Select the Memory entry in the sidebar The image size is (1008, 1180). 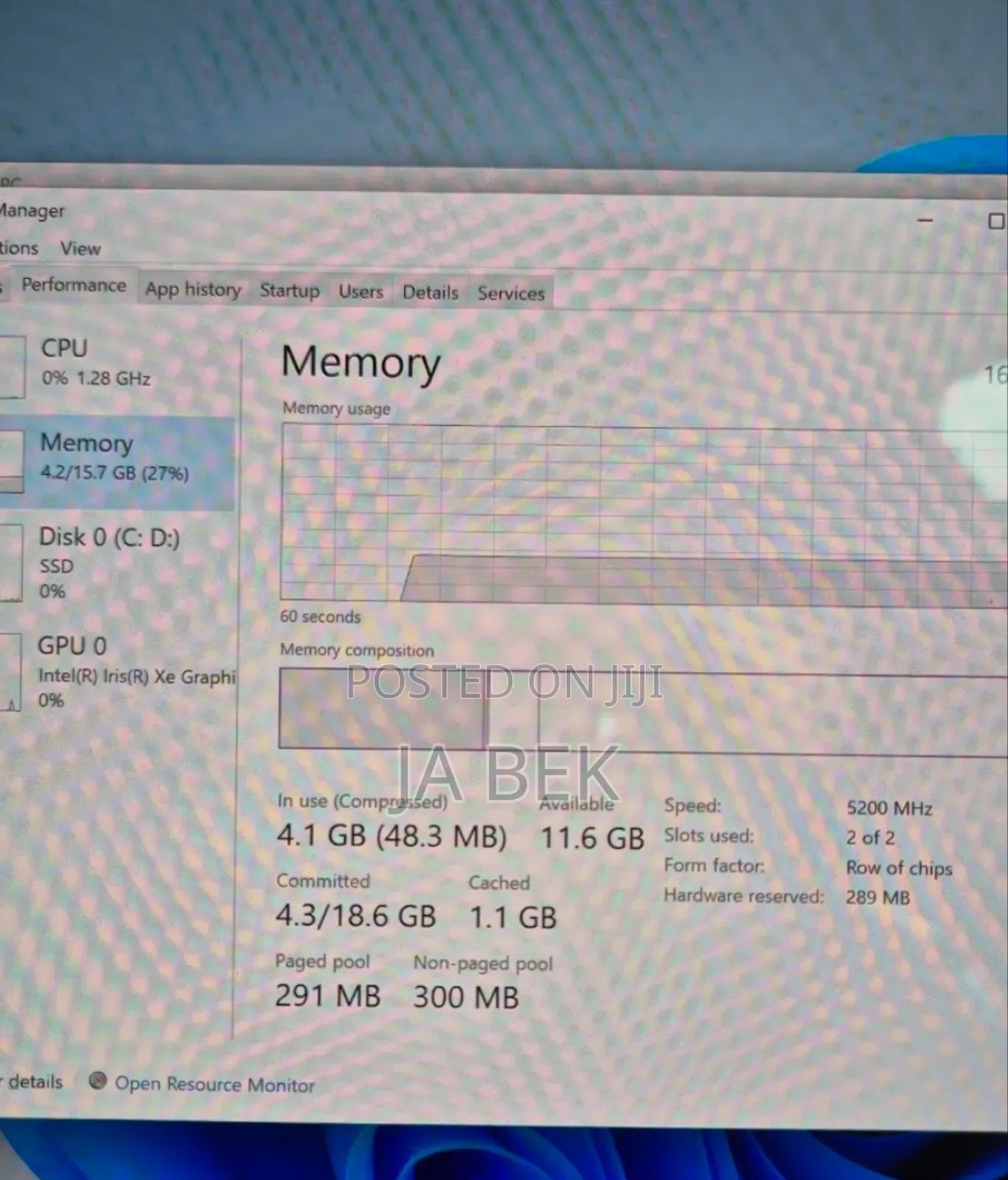click(x=114, y=457)
